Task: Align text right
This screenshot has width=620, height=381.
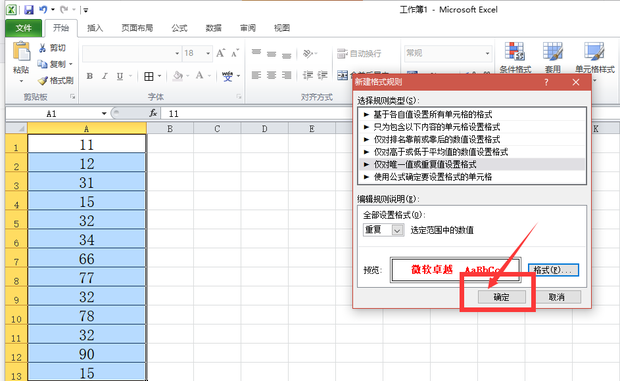Action: click(x=287, y=75)
